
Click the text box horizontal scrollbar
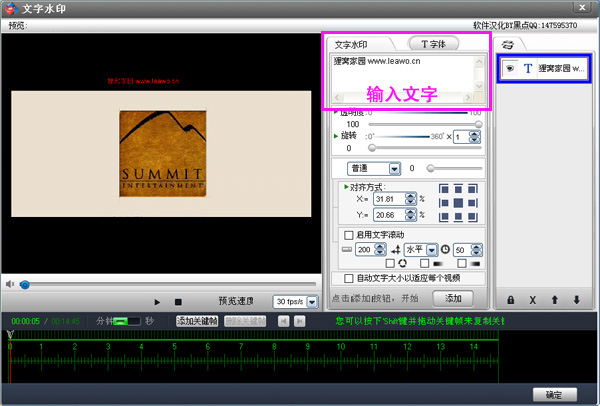click(403, 97)
